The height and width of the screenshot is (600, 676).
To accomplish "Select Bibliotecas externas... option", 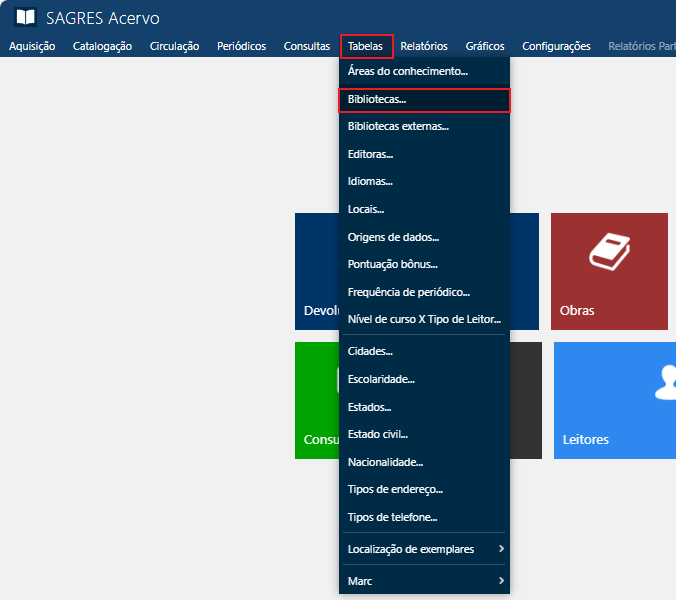I will click(398, 127).
